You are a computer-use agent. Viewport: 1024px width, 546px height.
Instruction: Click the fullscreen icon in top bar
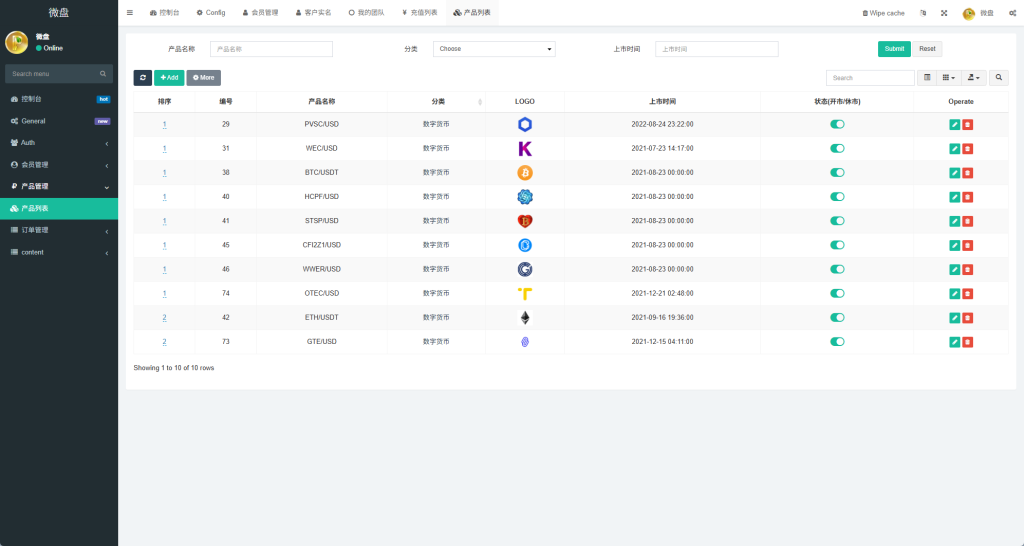click(943, 13)
